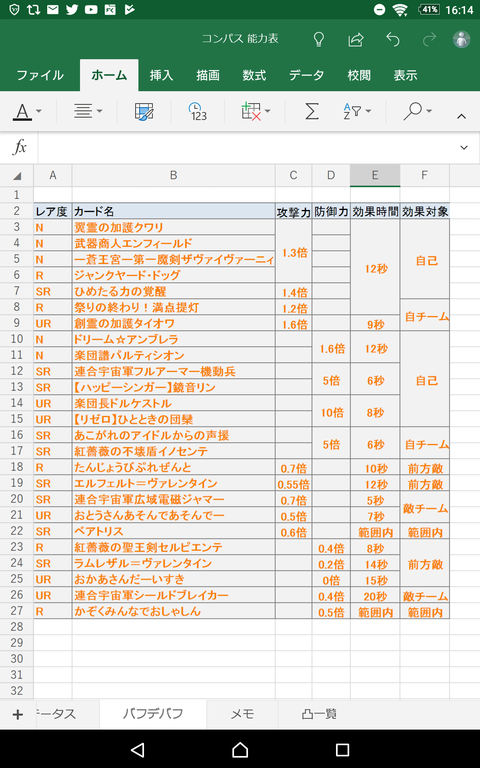The image size is (480, 768).
Task: Expand the sort and filter arrow
Action: click(x=368, y=112)
